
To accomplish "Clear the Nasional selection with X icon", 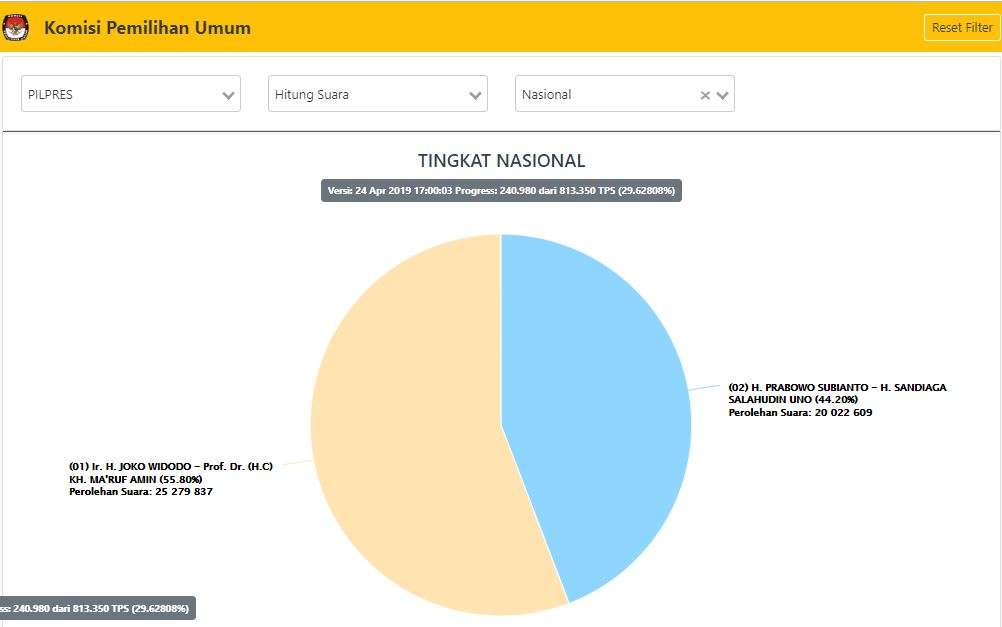I will 705,95.
